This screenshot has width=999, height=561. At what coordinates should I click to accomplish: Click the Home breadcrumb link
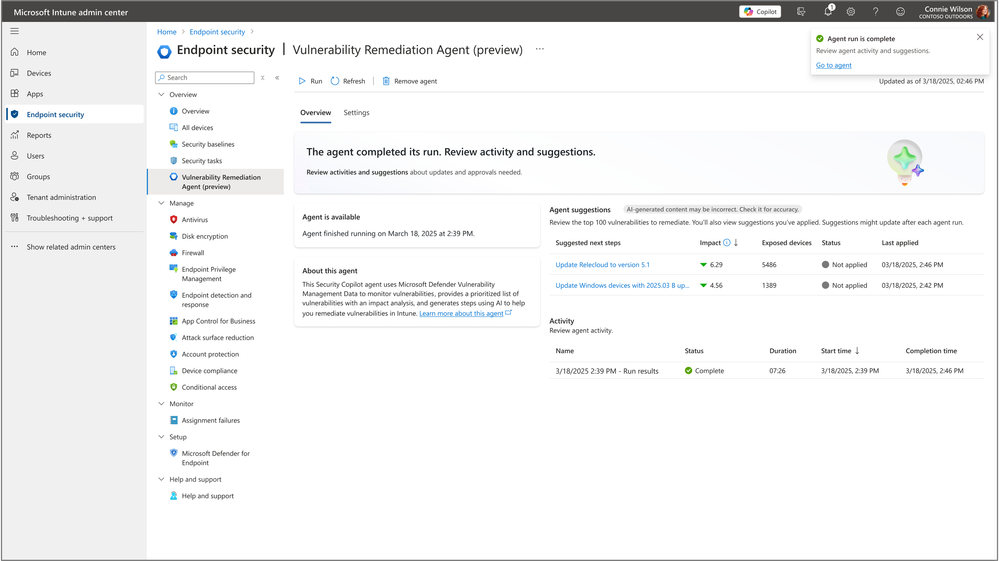[x=167, y=32]
